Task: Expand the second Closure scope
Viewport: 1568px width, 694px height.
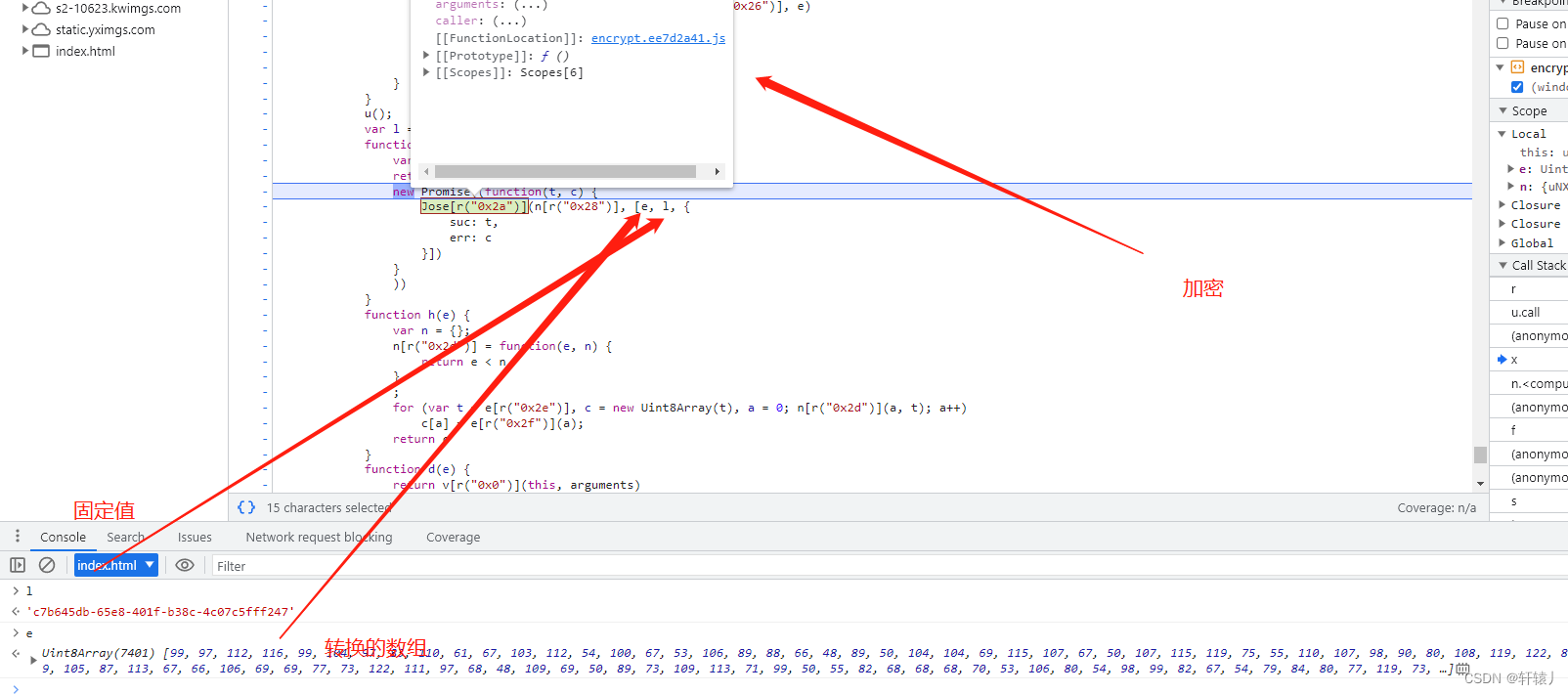Action: point(1503,224)
